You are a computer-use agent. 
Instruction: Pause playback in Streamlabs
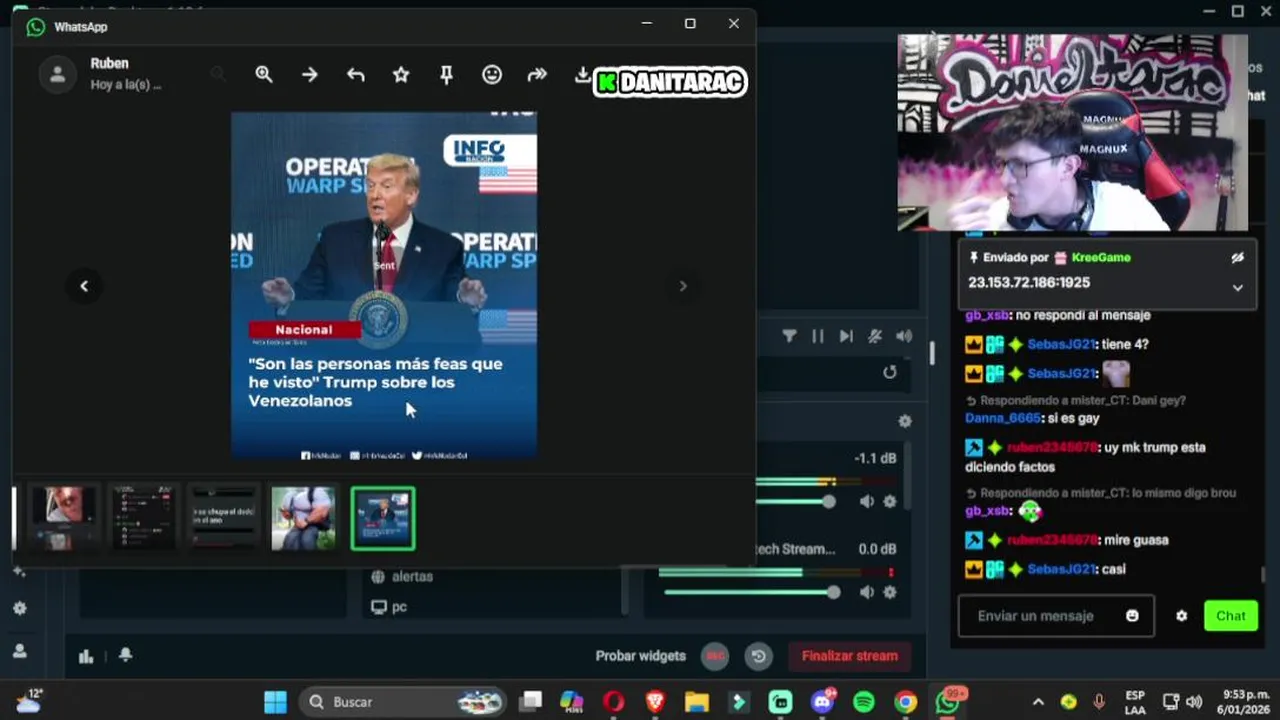point(818,336)
